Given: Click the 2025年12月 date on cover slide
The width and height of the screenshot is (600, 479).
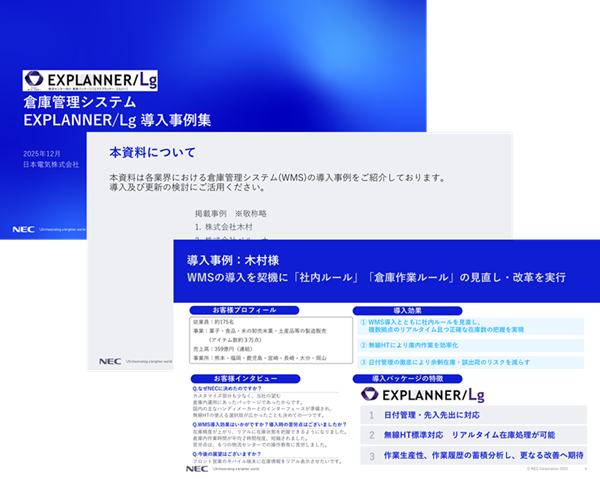Looking at the screenshot, I should [x=44, y=152].
